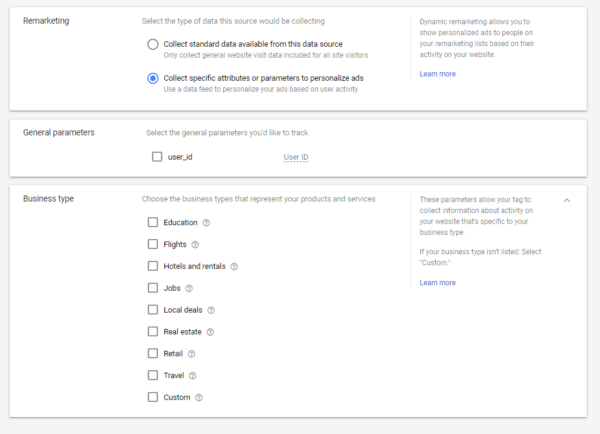
Task: Open help icon next to Real estate
Action: (210, 332)
